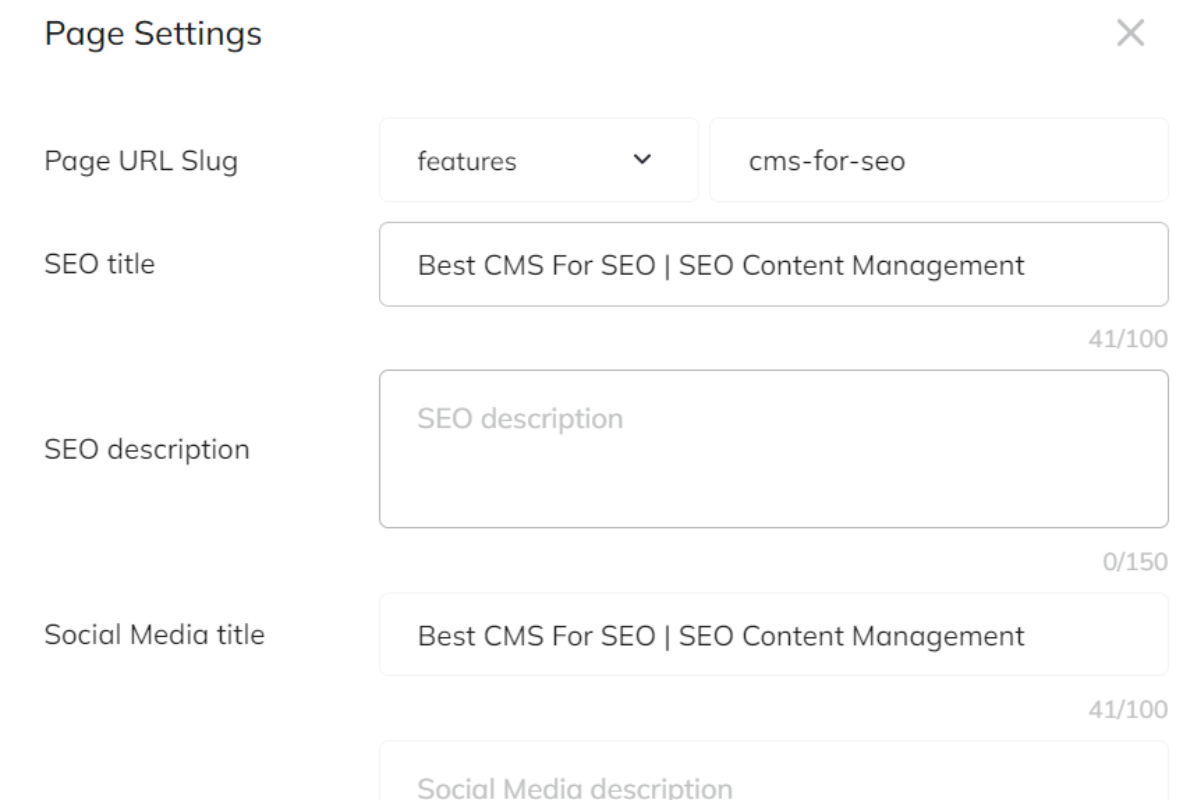The image size is (1200, 800).
Task: Click the Page URL Slug label
Action: tap(142, 161)
